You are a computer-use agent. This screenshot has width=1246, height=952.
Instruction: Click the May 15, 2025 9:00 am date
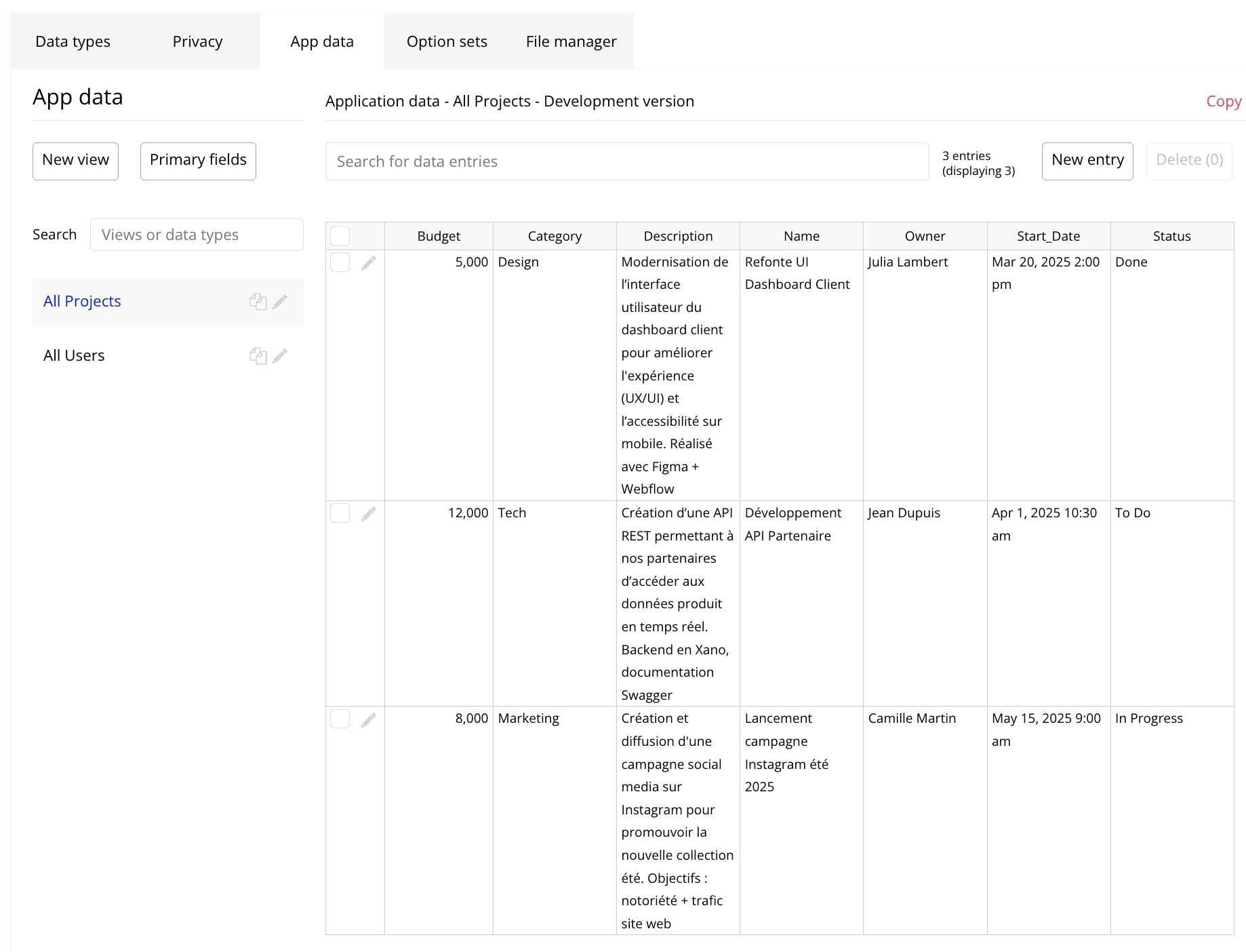coord(1046,730)
